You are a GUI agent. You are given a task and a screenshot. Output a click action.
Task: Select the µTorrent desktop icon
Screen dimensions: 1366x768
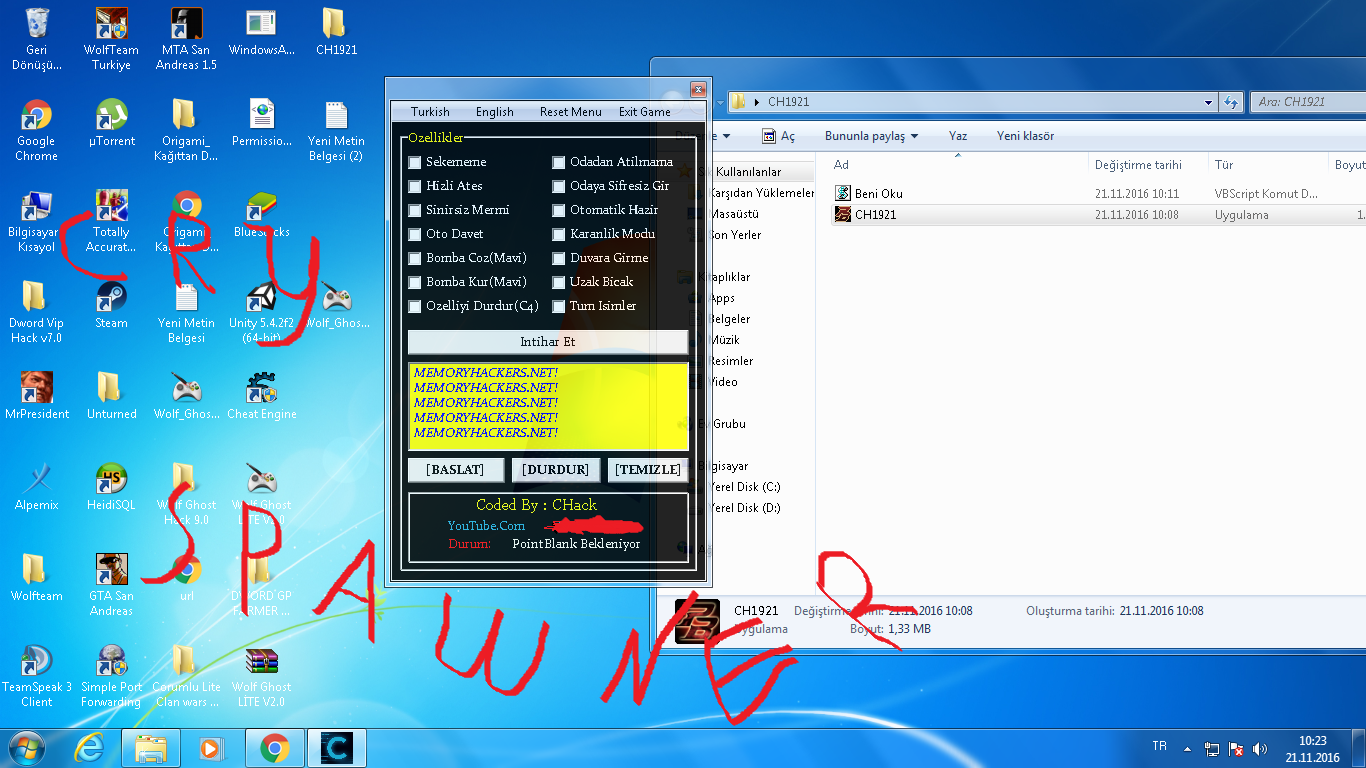[x=111, y=123]
